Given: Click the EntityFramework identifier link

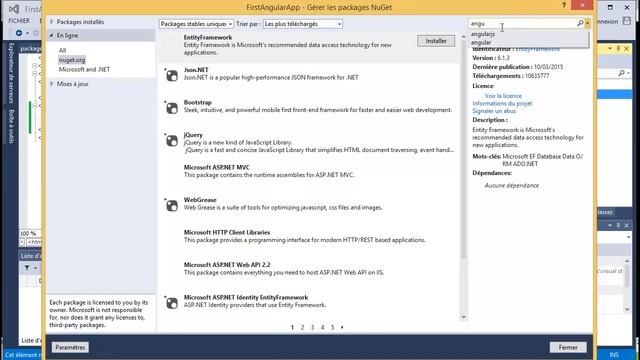Looking at the screenshot, I should (537, 49).
